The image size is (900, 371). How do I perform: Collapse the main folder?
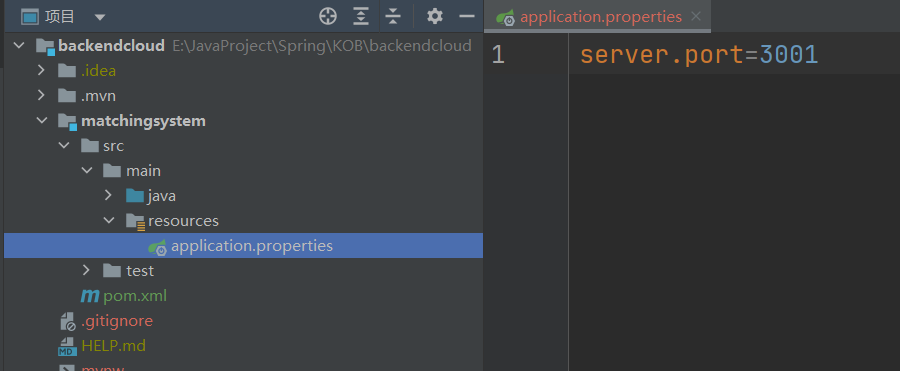(x=86, y=171)
